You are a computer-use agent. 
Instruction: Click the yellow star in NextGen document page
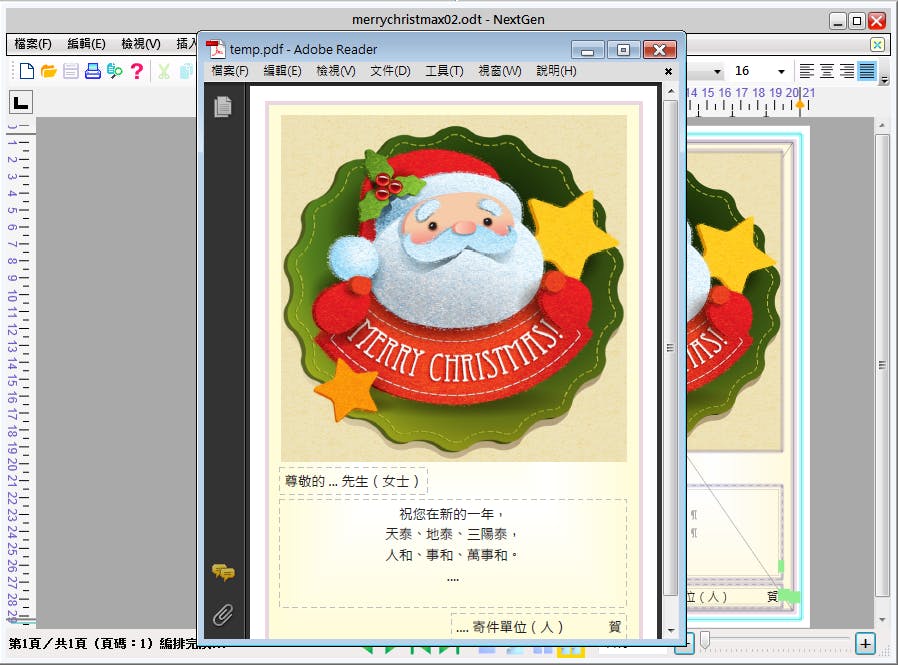[x=736, y=253]
